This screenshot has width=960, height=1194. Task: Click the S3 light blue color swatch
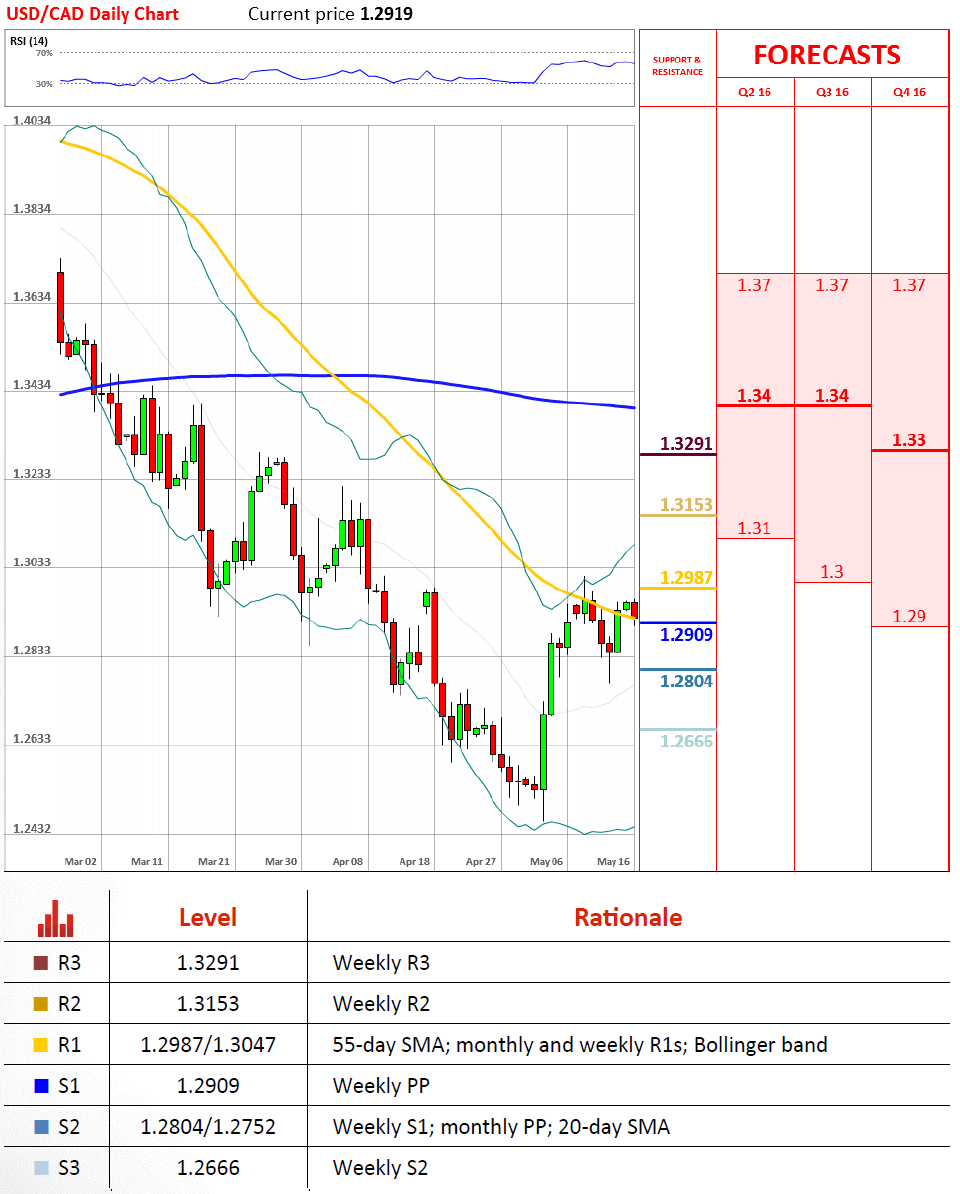(x=41, y=1168)
